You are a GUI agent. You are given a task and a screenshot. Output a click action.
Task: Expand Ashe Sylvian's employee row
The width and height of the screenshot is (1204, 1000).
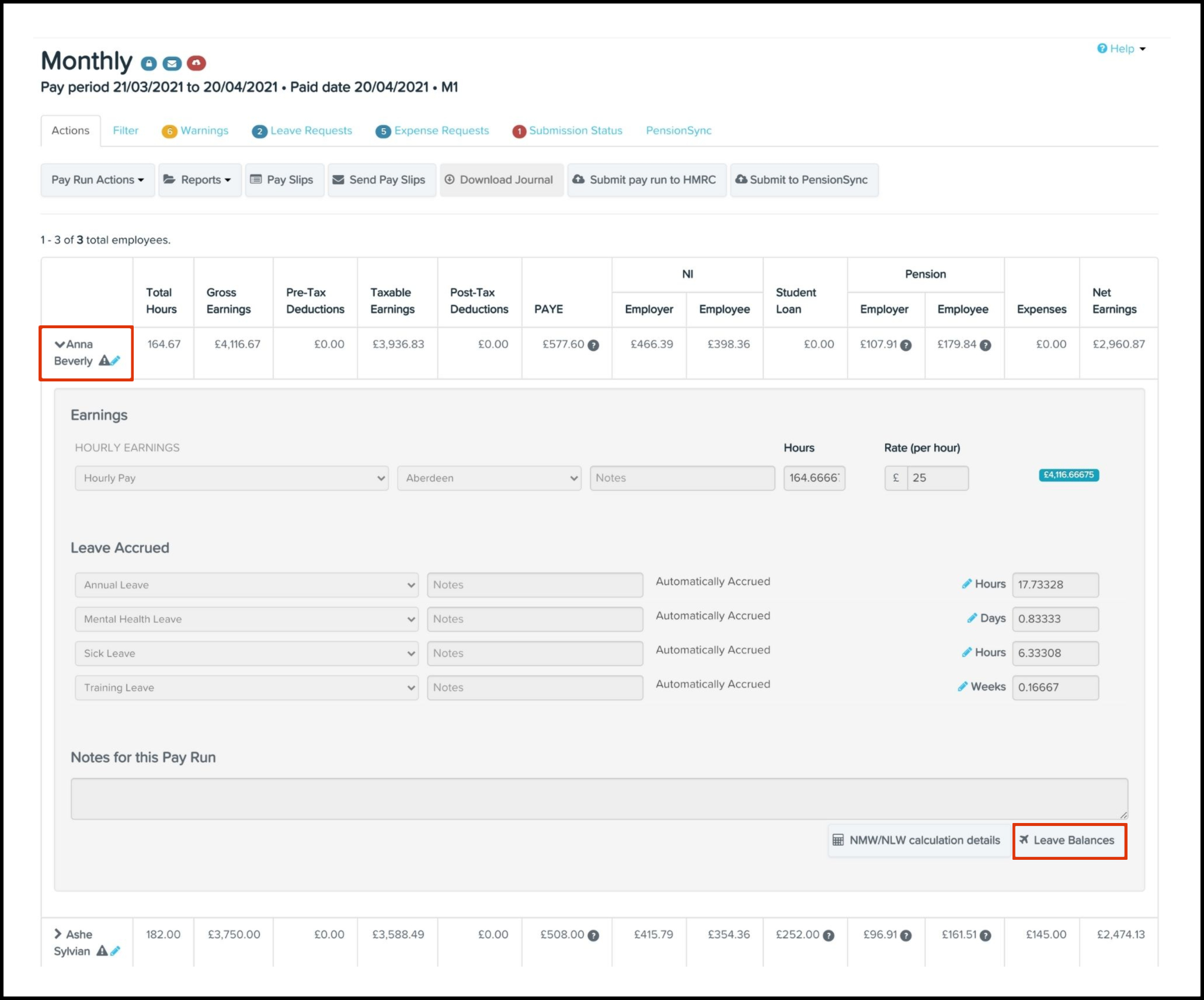click(x=58, y=934)
